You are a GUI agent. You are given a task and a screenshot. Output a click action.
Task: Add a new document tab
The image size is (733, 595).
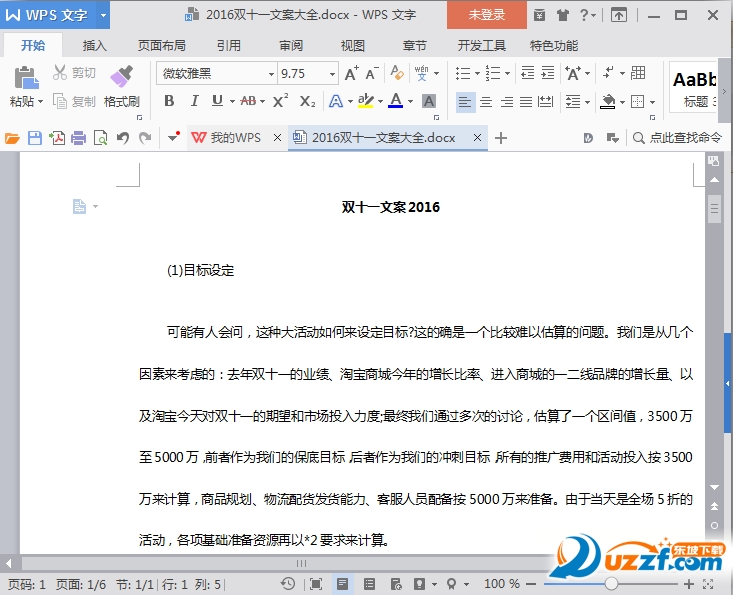[x=501, y=138]
